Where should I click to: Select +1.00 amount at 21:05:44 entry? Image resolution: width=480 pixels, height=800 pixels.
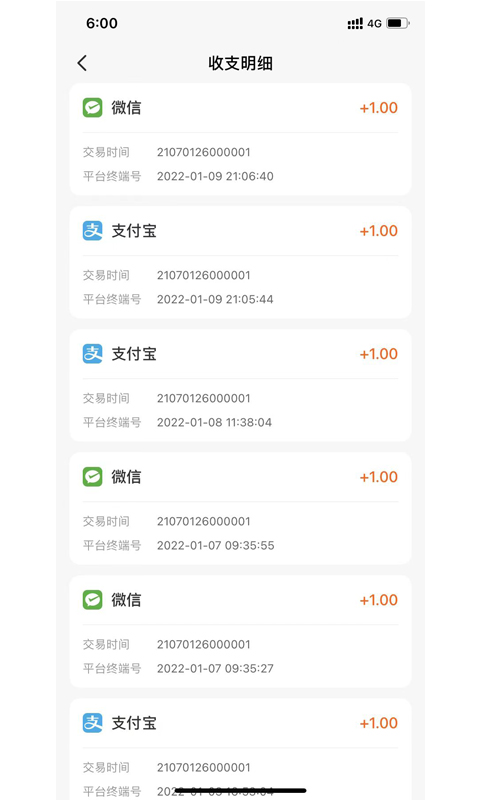tap(378, 231)
